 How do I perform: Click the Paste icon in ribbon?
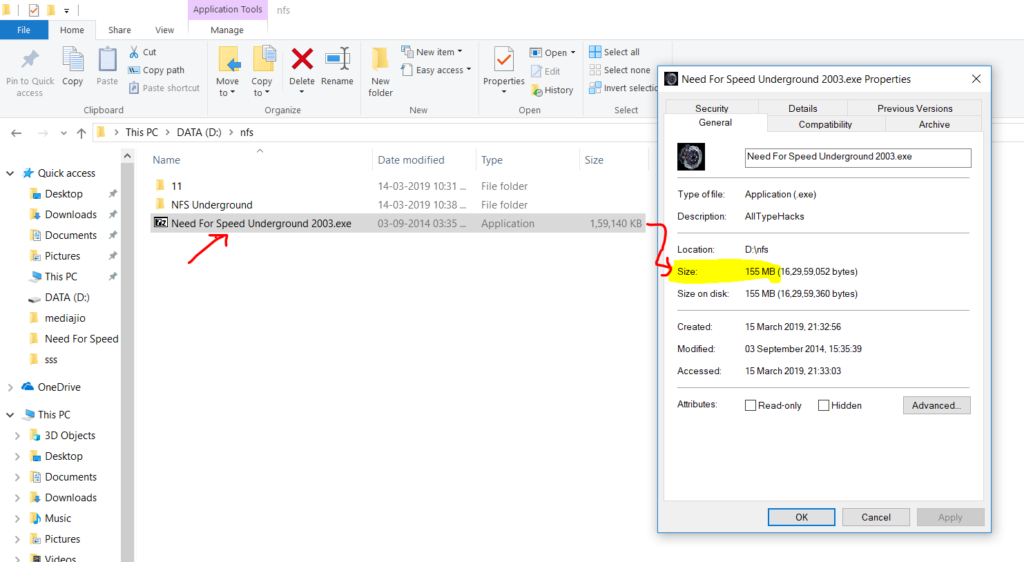(107, 62)
